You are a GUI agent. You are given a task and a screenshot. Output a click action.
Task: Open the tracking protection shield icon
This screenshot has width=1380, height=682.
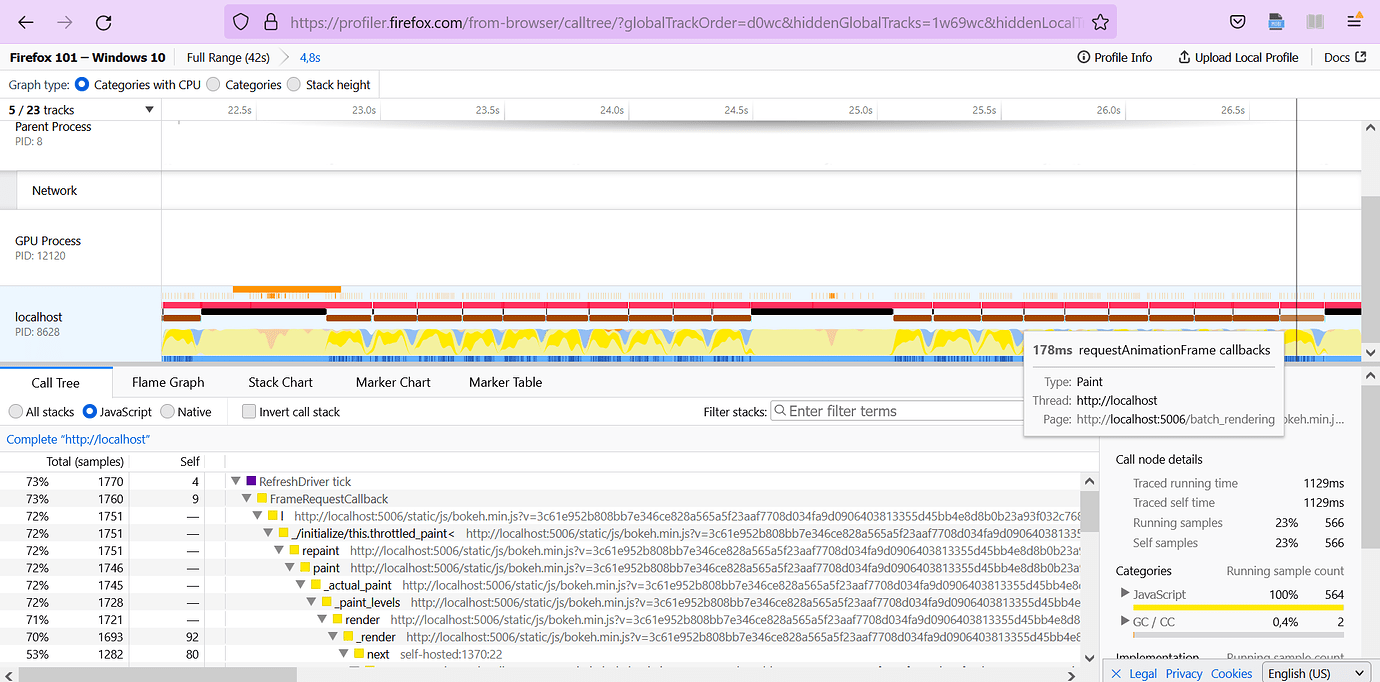point(240,22)
